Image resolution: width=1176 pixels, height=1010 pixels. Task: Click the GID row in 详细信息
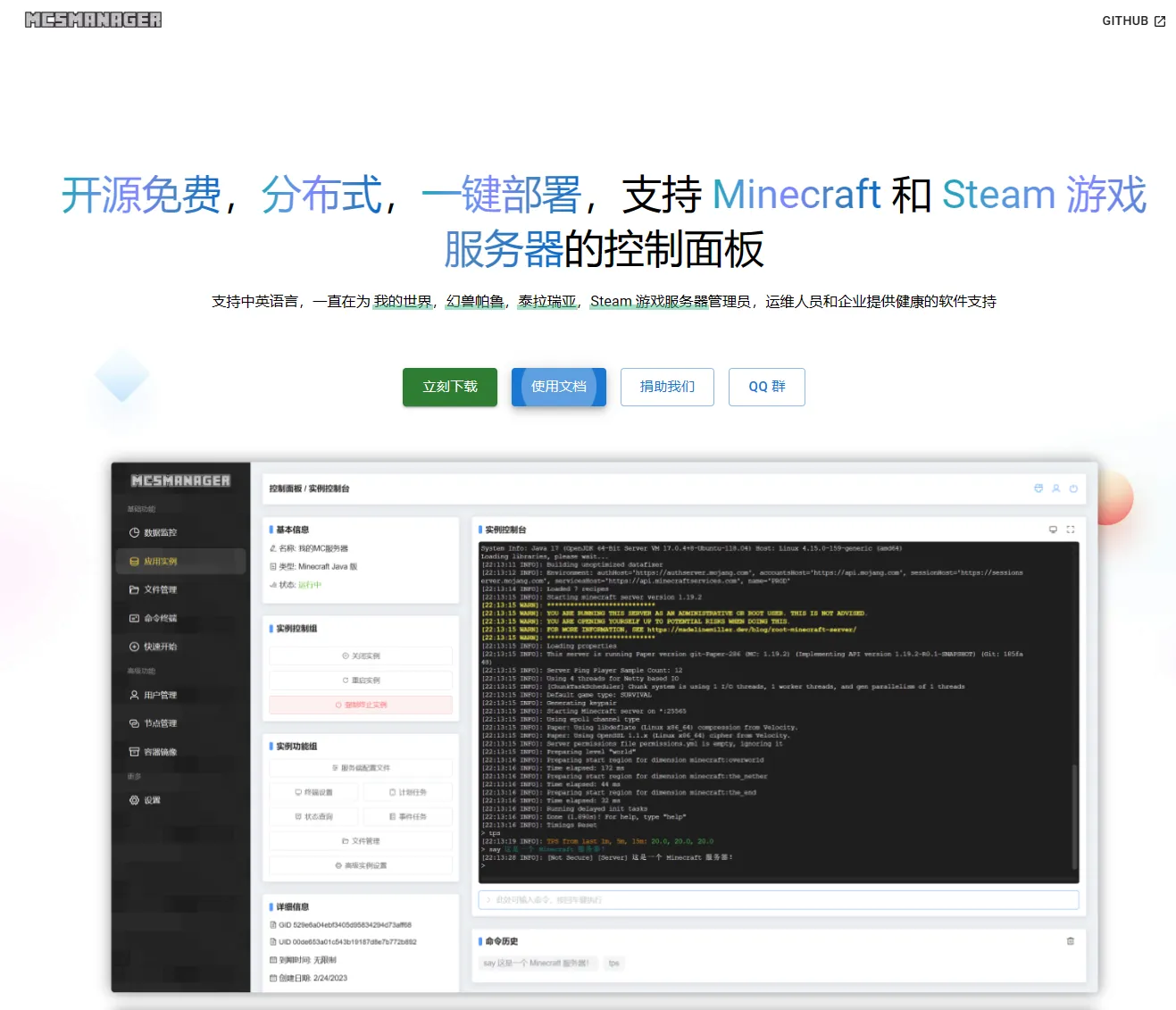pos(340,925)
